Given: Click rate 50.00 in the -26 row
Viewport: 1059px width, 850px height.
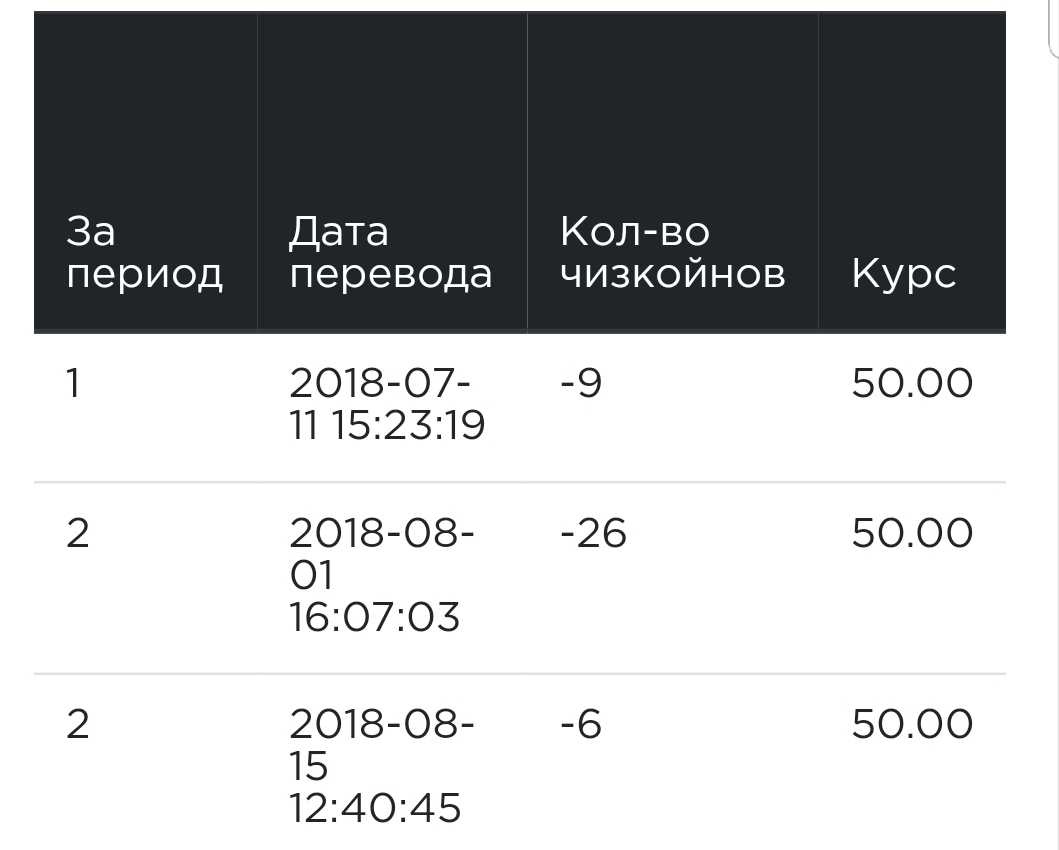Looking at the screenshot, I should tap(912, 533).
